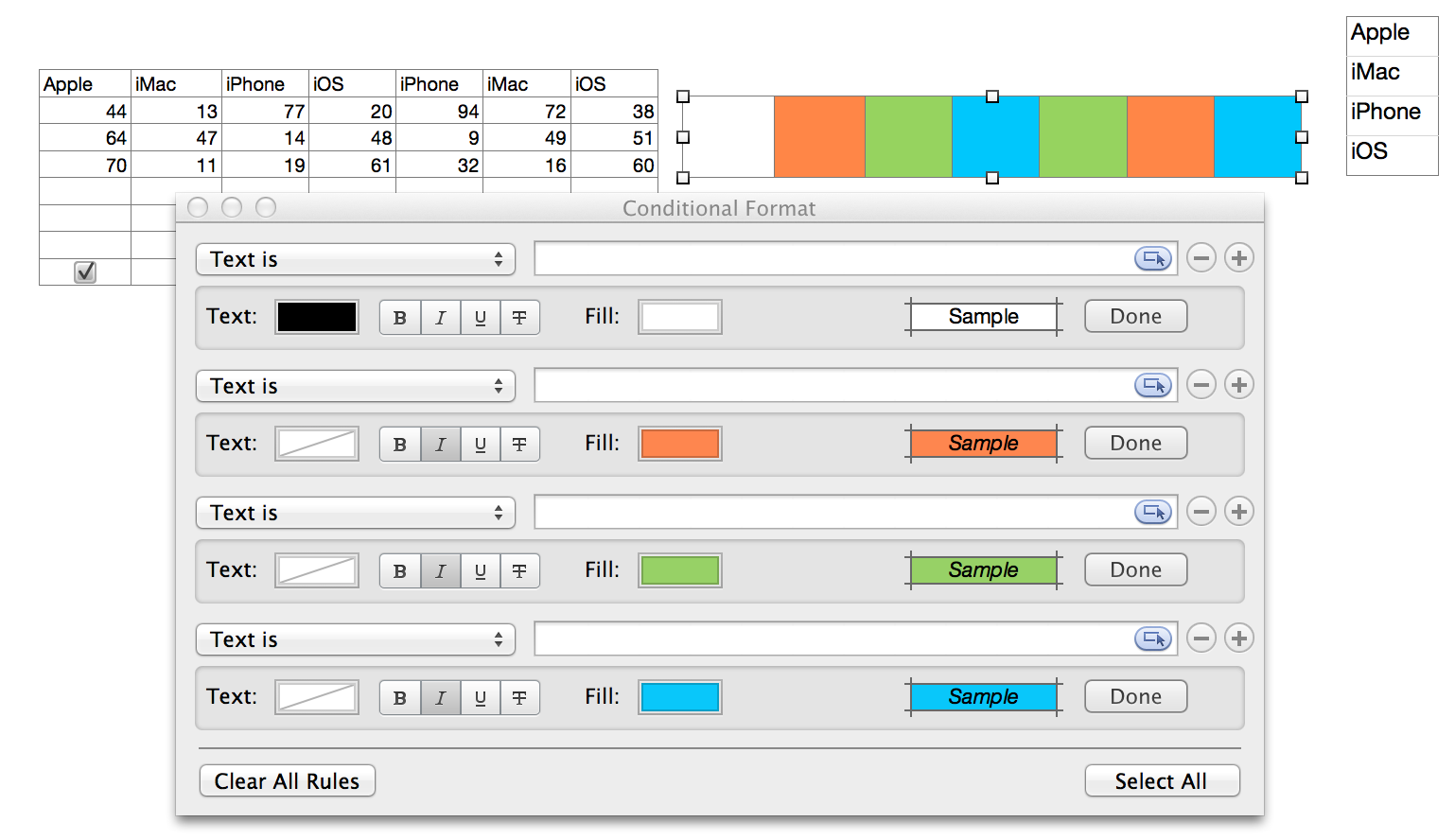Open 'Text is' dropdown of orange-fill rule
1455x840 pixels.
356,386
